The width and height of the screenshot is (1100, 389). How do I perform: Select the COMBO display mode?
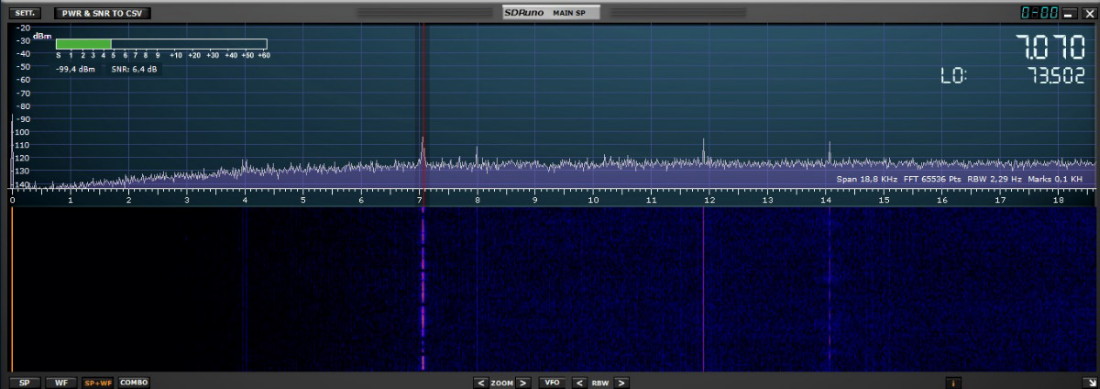click(x=133, y=383)
